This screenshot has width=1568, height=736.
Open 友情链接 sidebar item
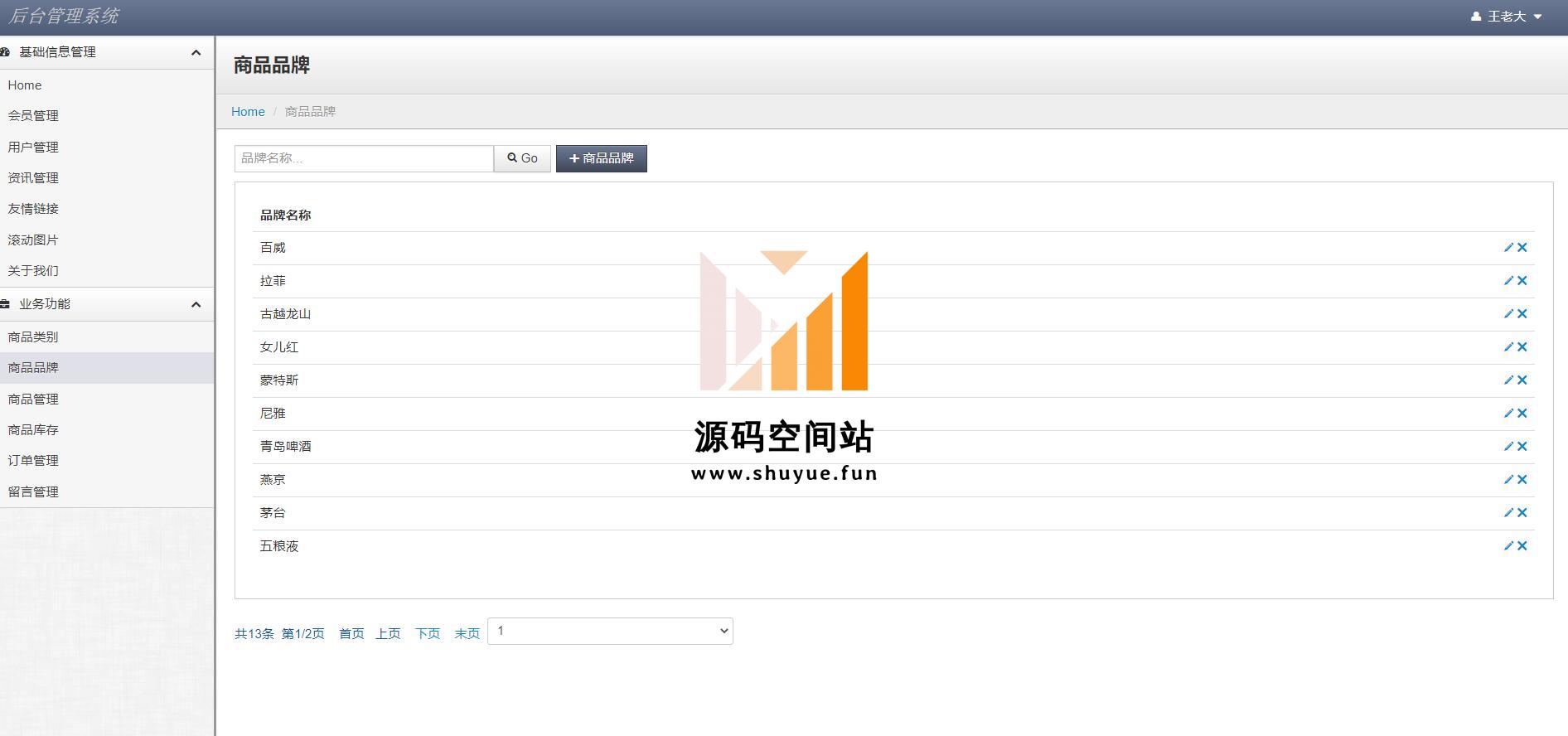(33, 209)
